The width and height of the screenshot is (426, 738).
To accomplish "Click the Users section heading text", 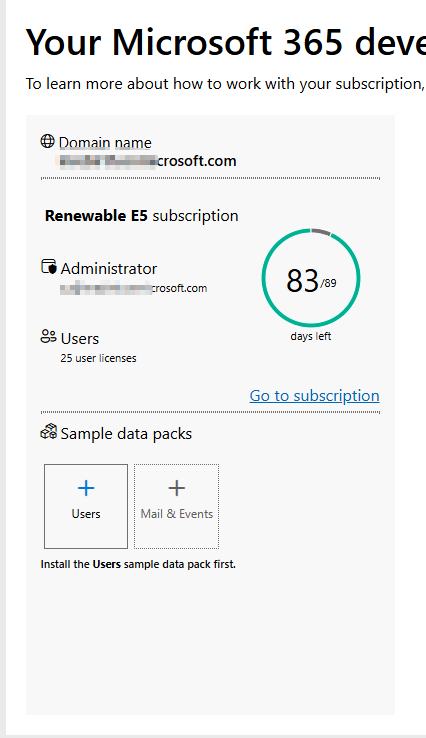I will (x=80, y=339).
